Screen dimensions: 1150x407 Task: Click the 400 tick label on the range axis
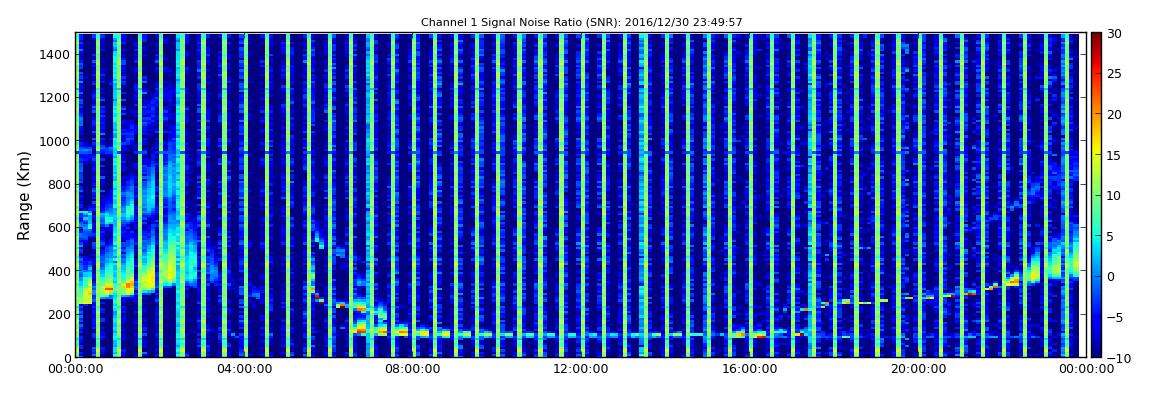[x=59, y=271]
